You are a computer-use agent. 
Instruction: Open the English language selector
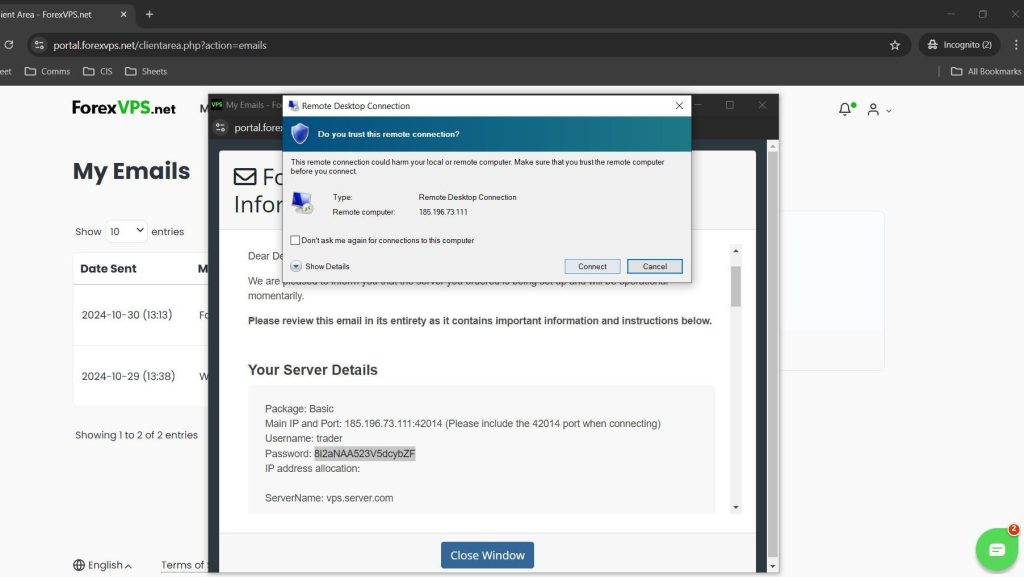click(x=103, y=565)
